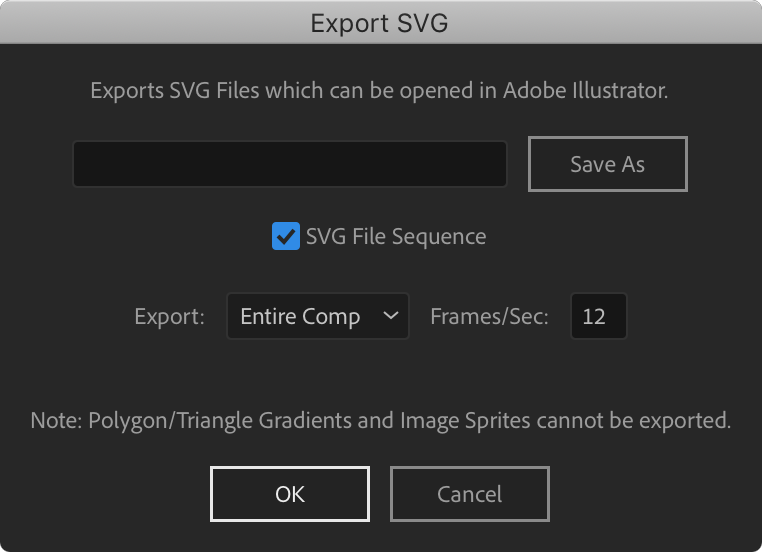The height and width of the screenshot is (552, 762).
Task: Open the Entire Comp export dropdown
Action: coord(317,316)
